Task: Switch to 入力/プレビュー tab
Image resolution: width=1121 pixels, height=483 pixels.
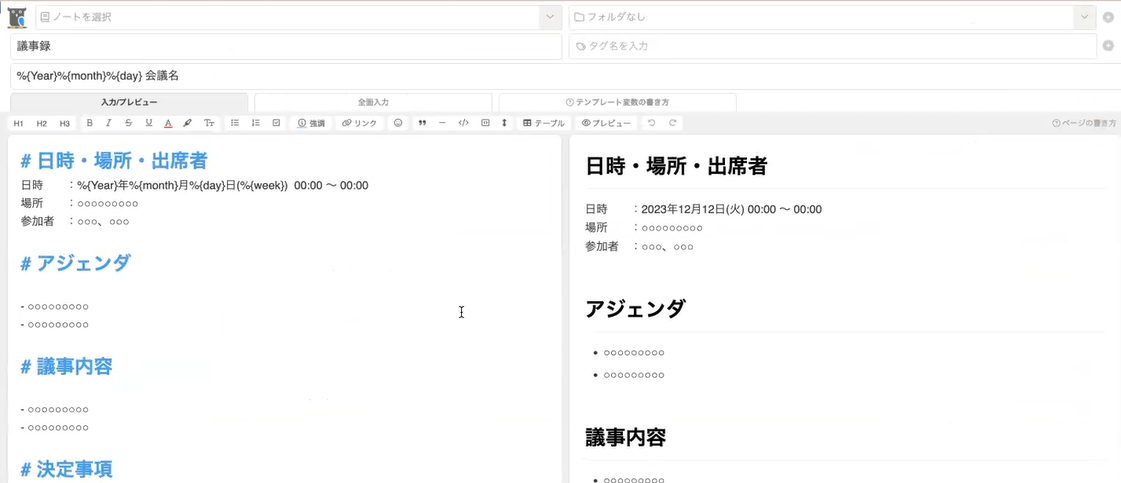Action: 129,102
